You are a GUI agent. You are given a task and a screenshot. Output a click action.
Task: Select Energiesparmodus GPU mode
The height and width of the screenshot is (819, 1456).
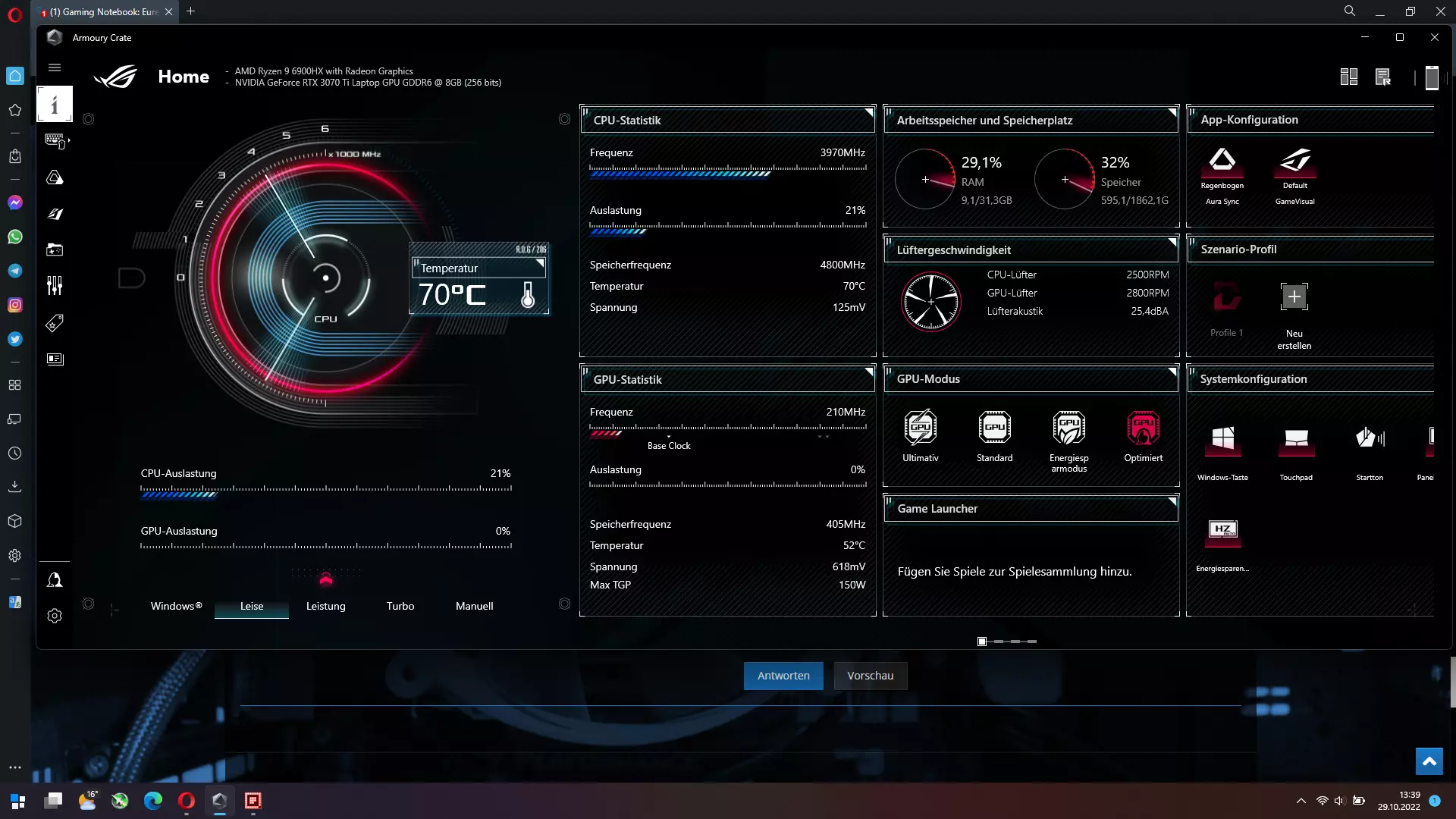(x=1068, y=441)
